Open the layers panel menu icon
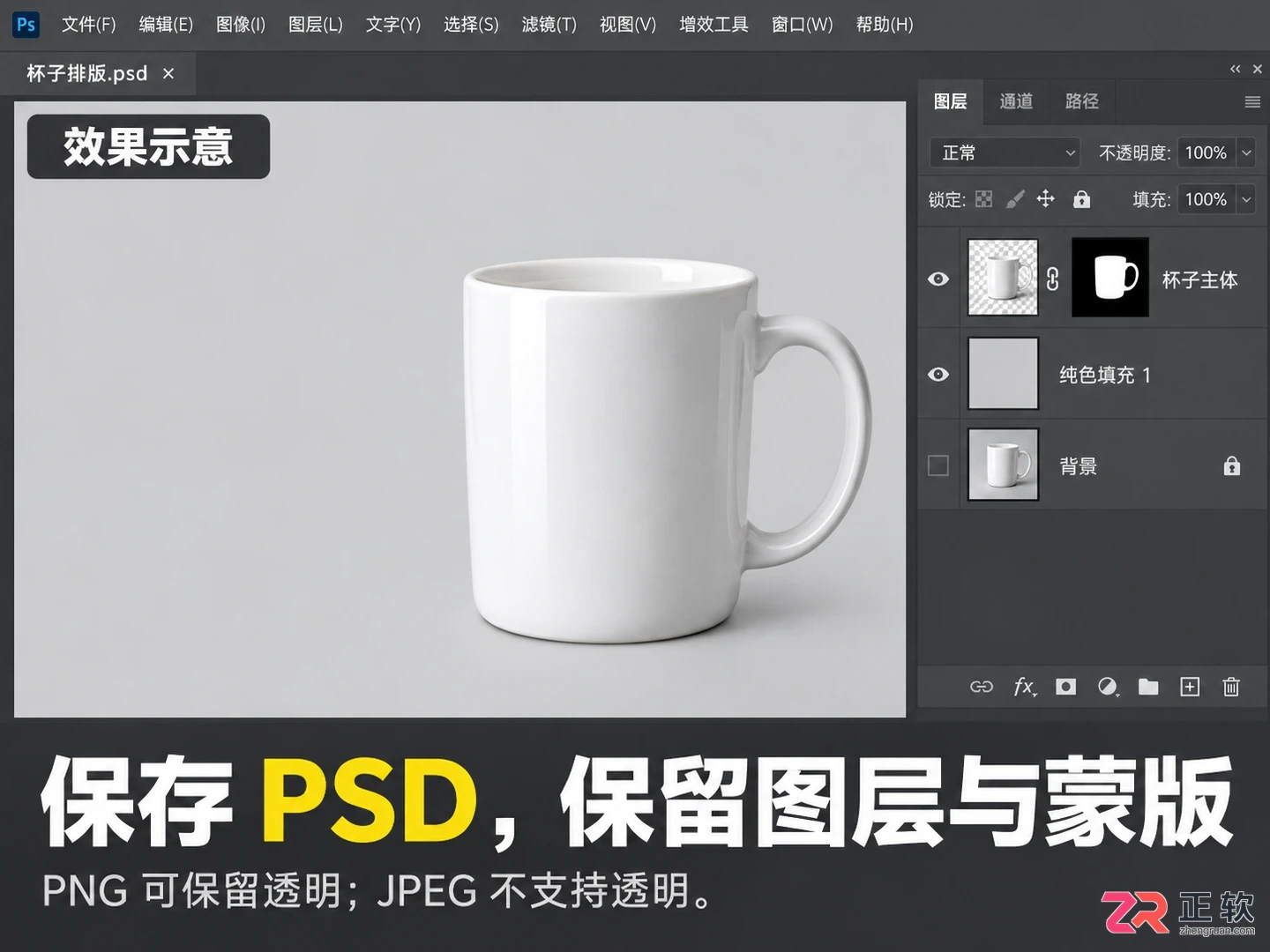1270x952 pixels. 1252,102
